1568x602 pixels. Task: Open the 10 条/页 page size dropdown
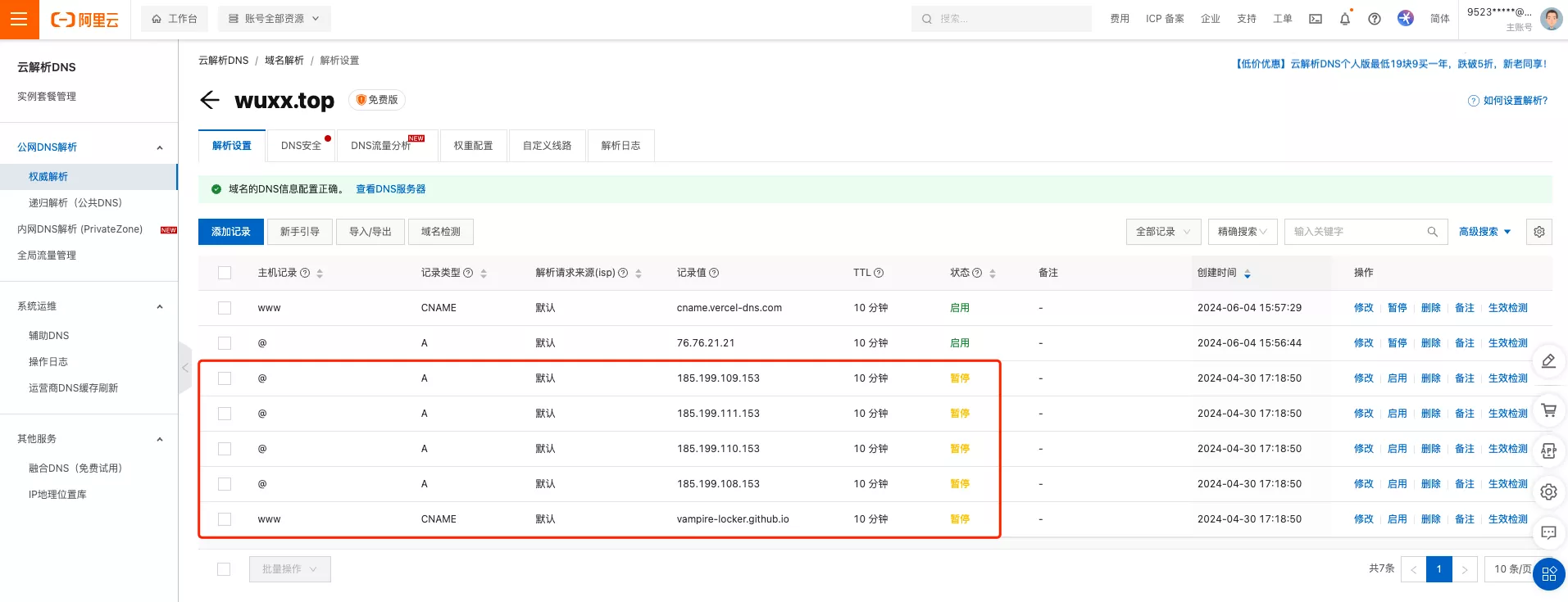[1512, 569]
